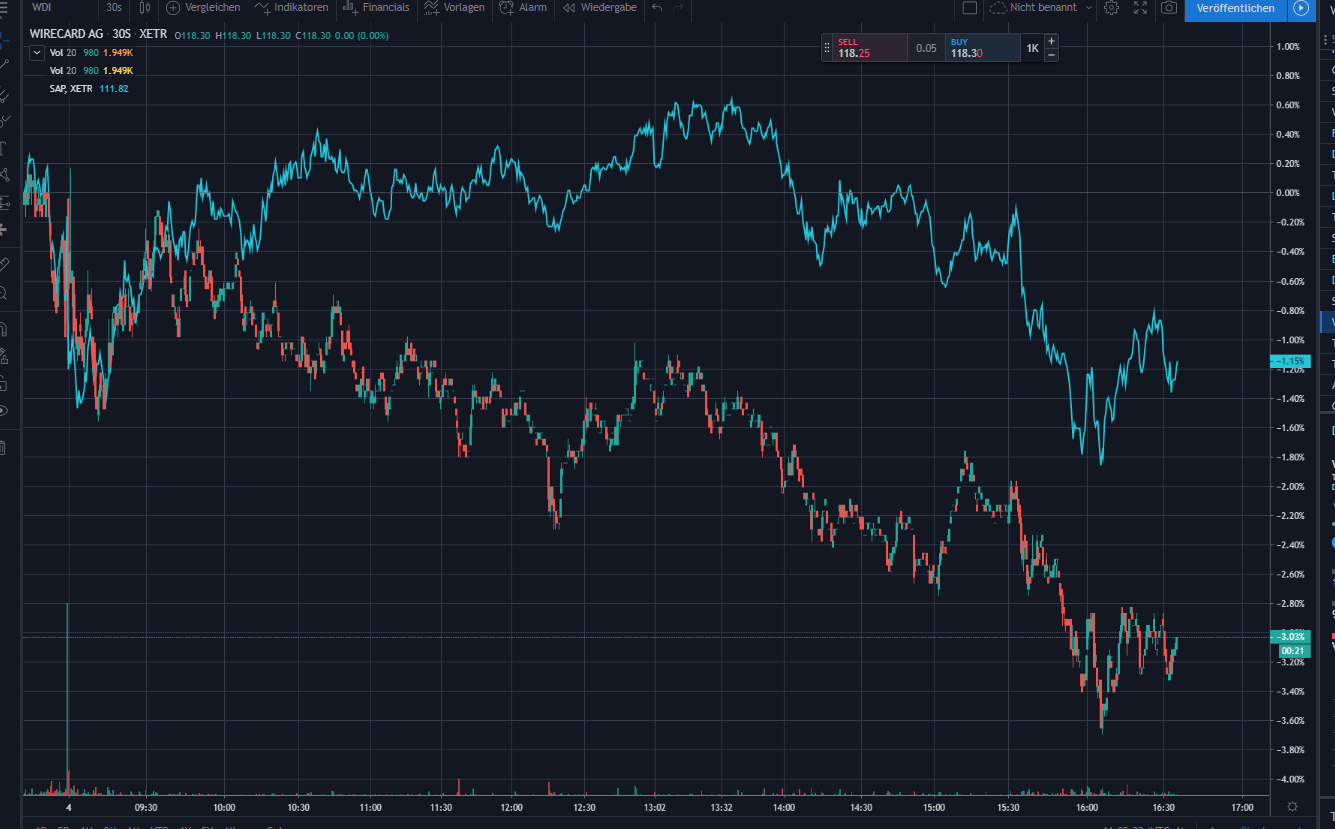
Task: Open the Nicht benannt layout dropdown
Action: tap(1040, 9)
